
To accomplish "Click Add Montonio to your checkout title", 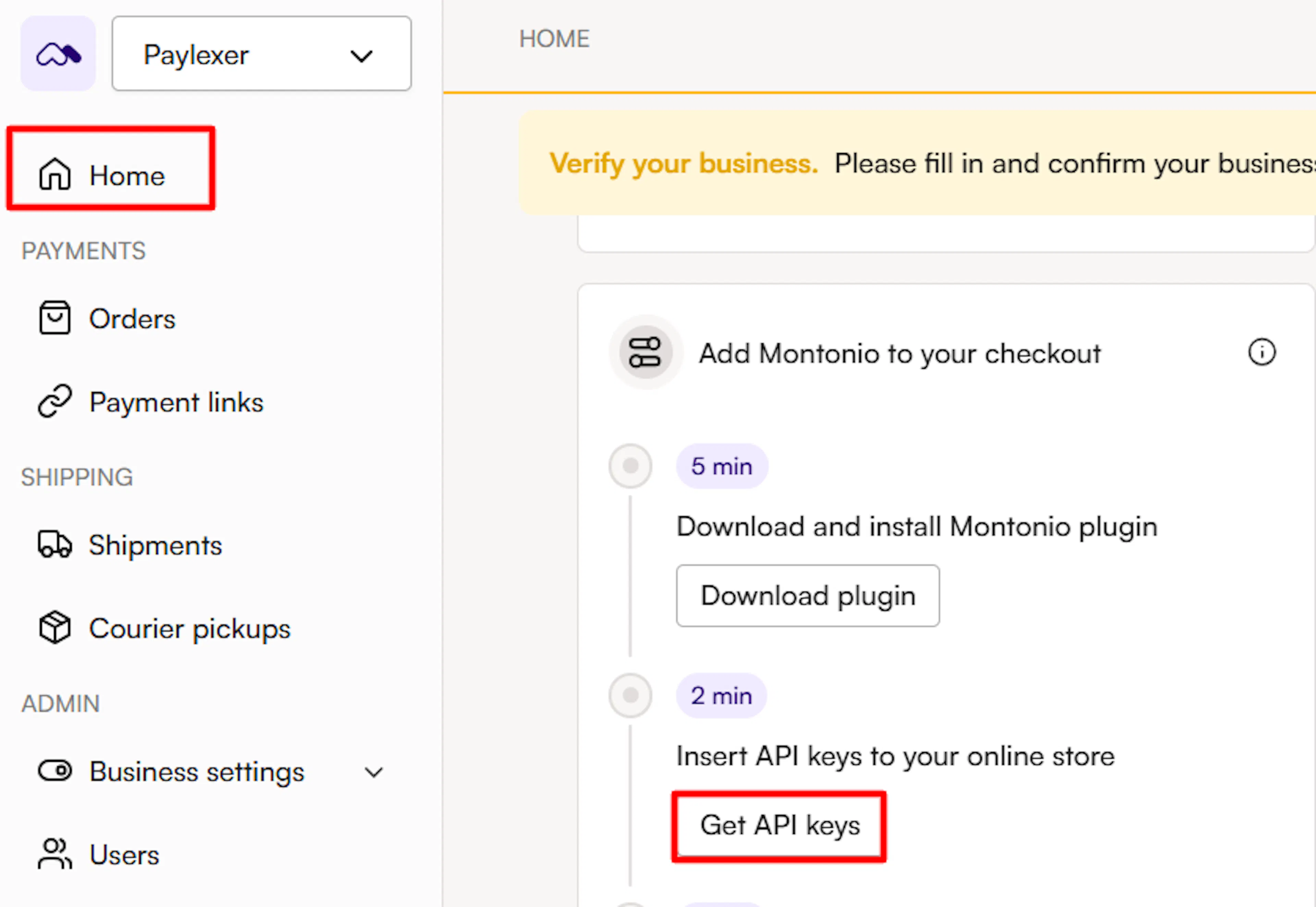I will (900, 354).
